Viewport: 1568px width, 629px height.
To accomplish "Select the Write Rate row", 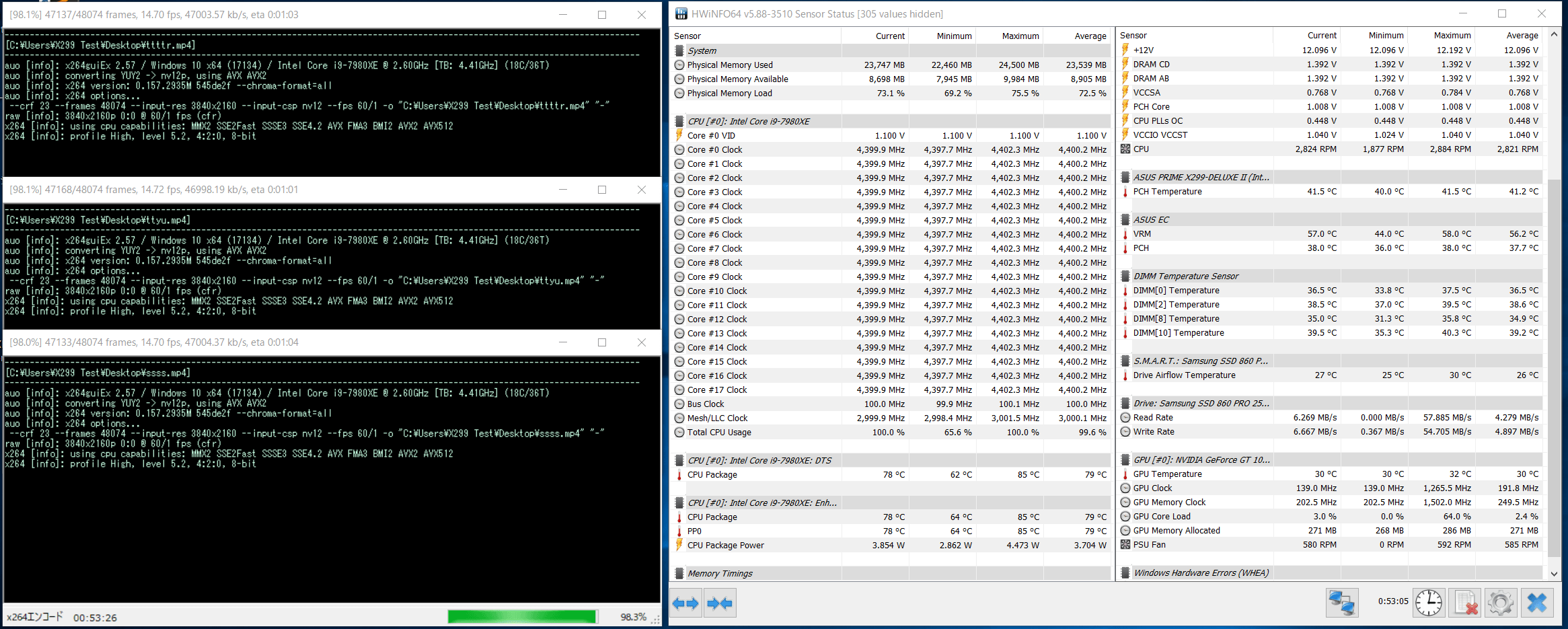I will [1331, 431].
